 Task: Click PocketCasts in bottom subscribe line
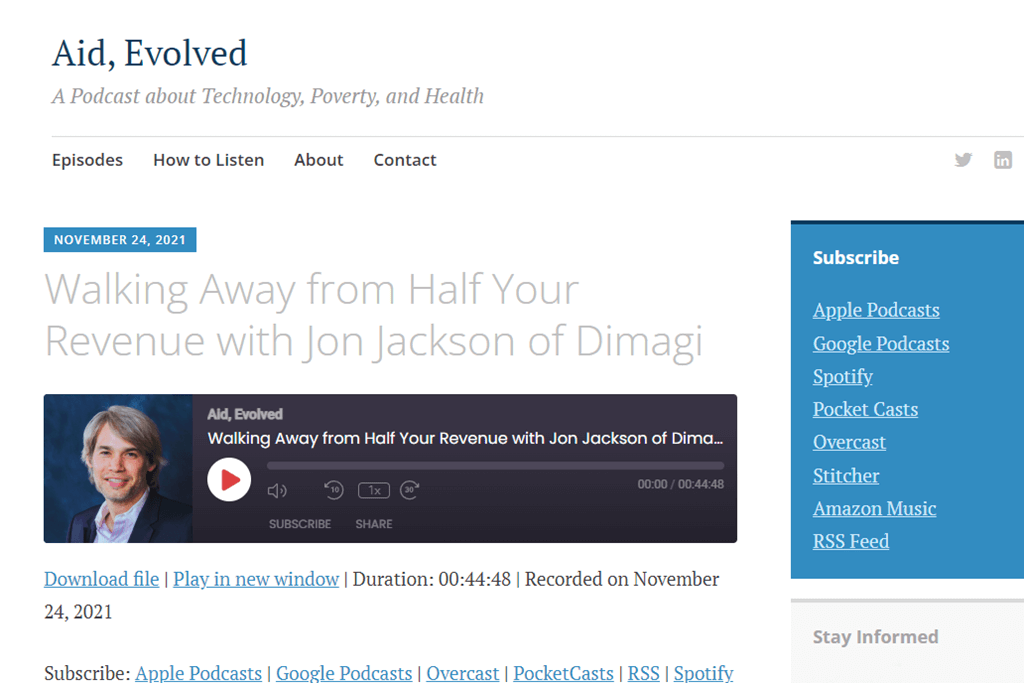(x=563, y=673)
